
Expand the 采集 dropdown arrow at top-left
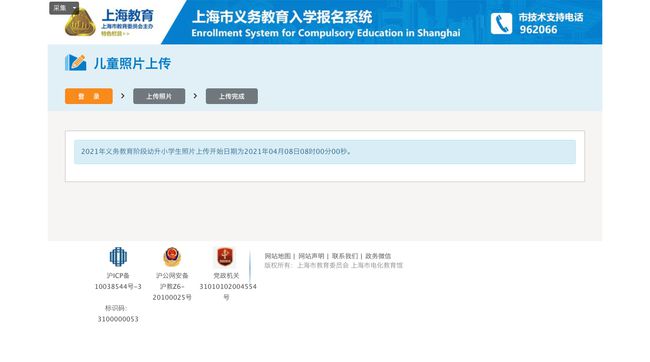pos(74,8)
